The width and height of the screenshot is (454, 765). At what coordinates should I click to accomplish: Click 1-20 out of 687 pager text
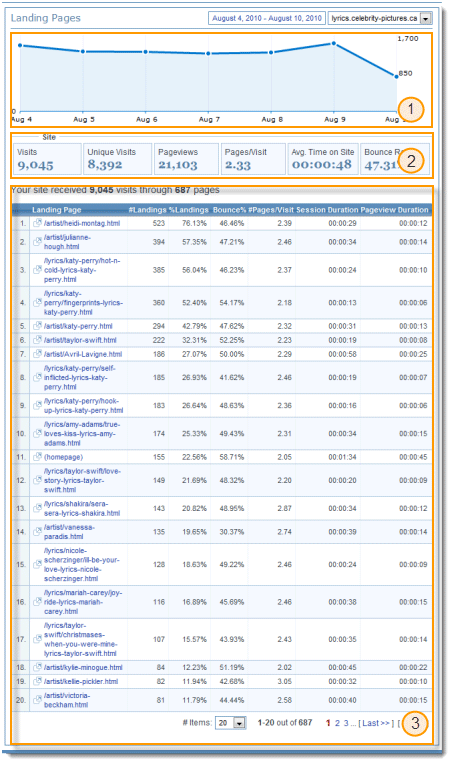coord(285,723)
